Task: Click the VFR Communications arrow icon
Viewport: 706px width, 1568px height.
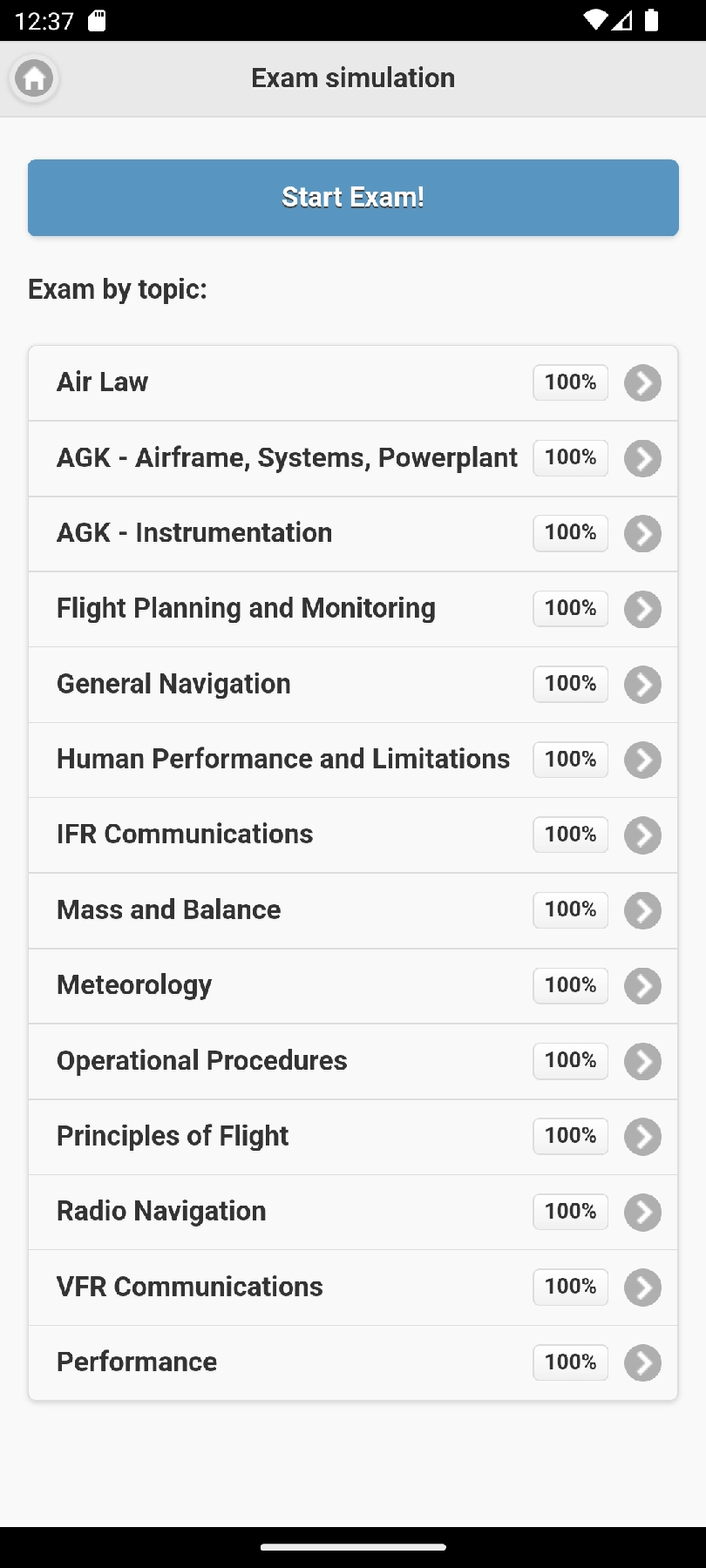Action: pyautogui.click(x=642, y=1288)
